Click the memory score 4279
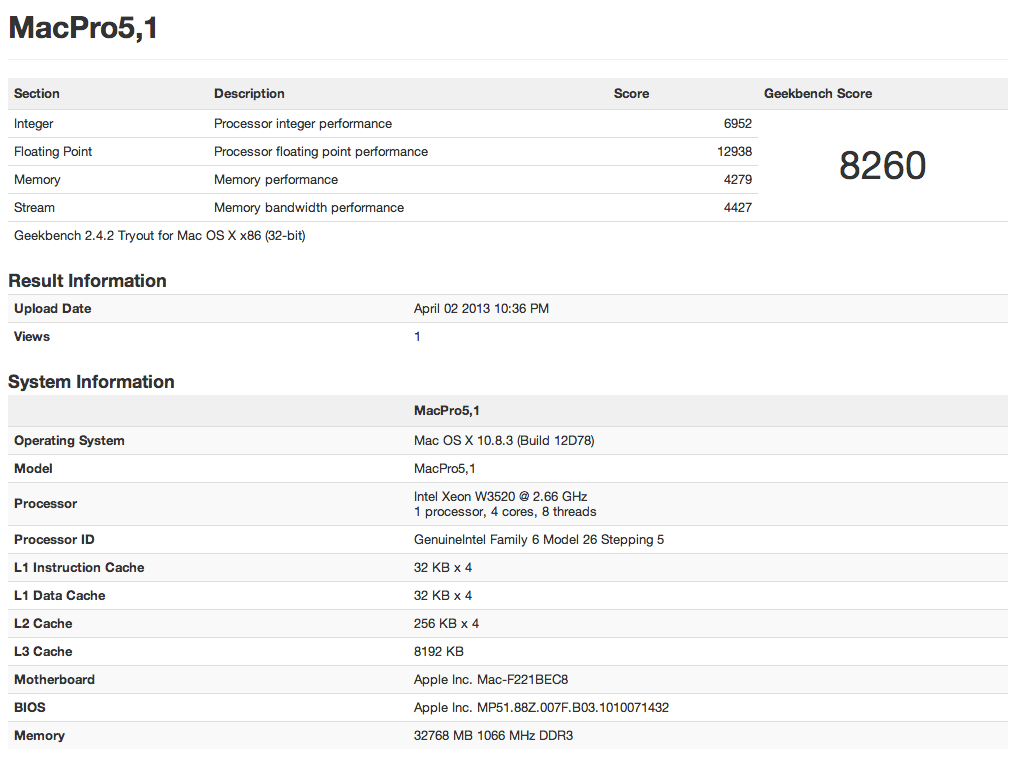Screen dimensions: 1028x765 738,180
